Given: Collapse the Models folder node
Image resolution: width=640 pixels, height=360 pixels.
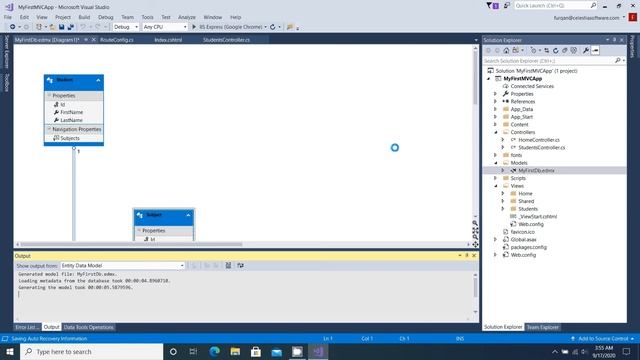Looking at the screenshot, I should point(496,163).
